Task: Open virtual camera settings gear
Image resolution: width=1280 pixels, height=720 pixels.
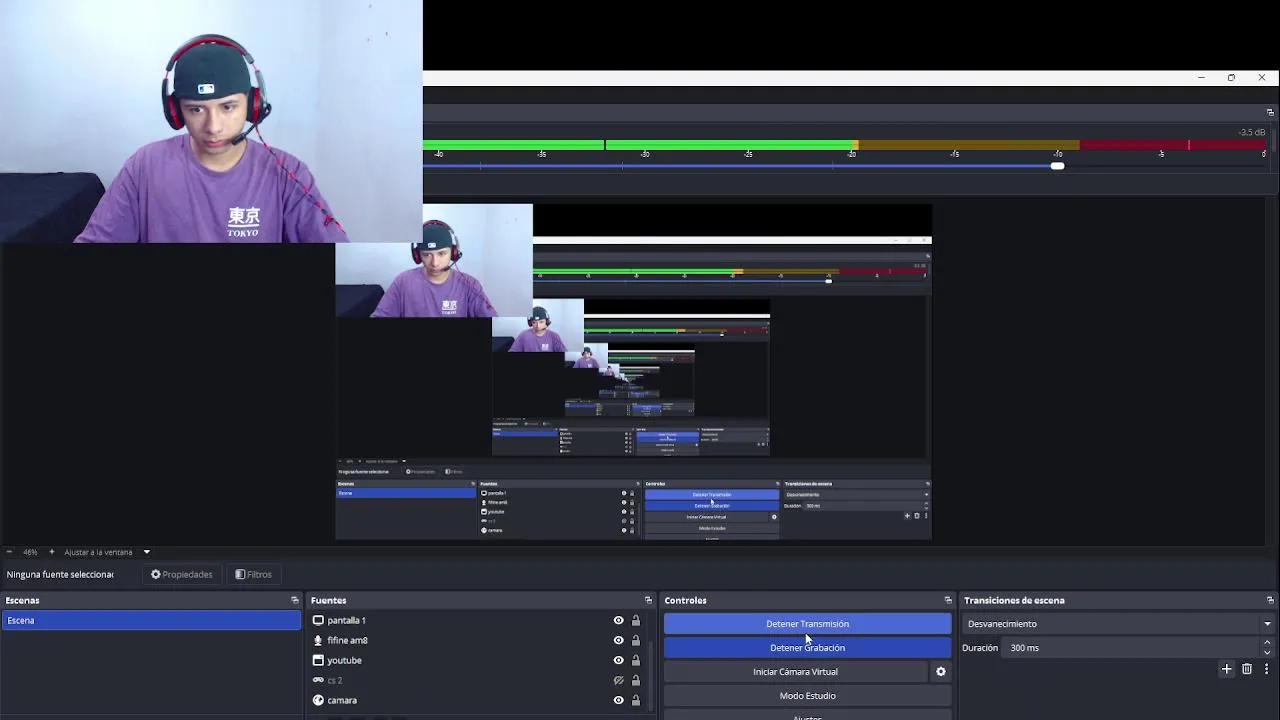Action: [x=940, y=672]
